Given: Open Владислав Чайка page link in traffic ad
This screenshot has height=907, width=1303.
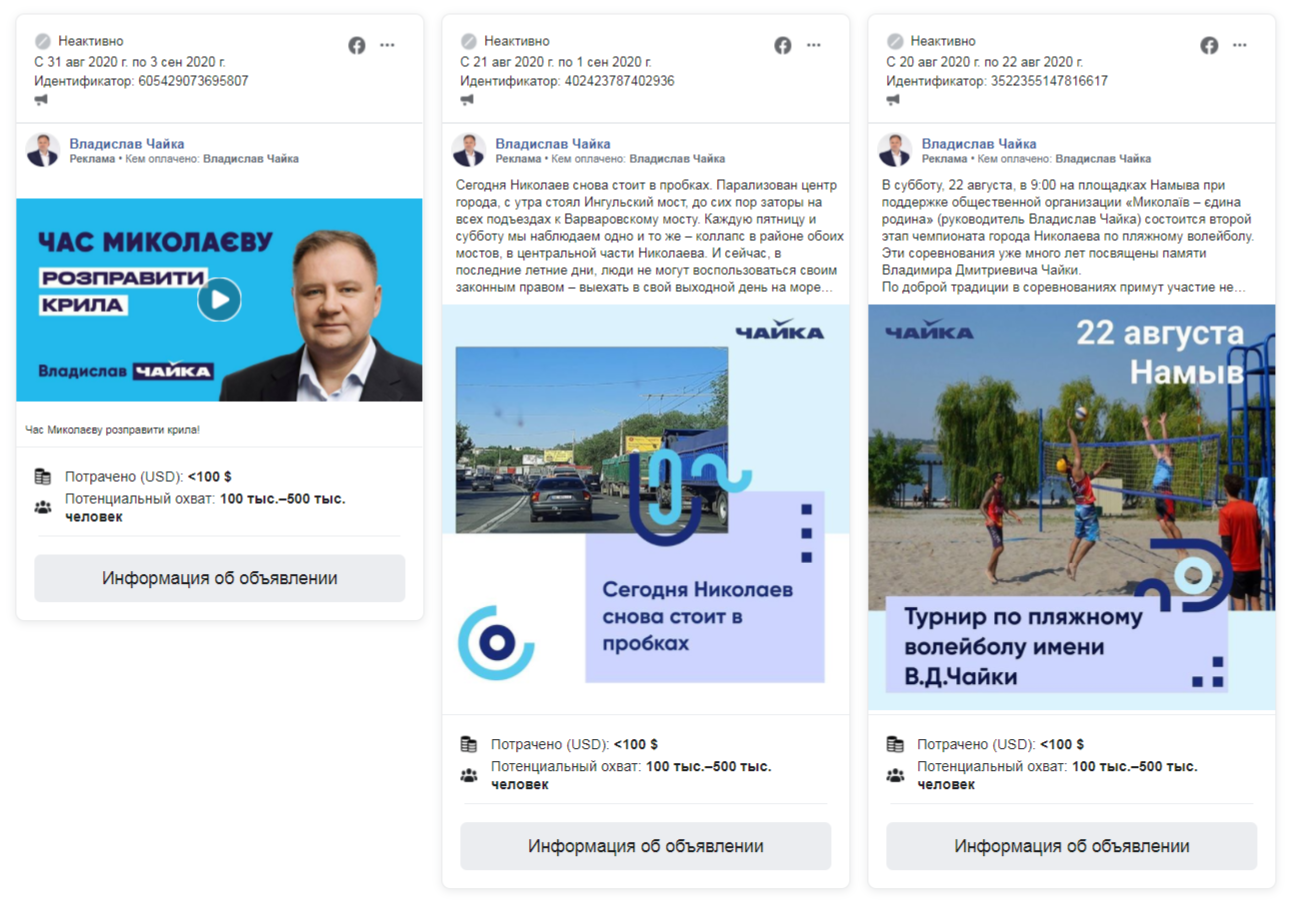Looking at the screenshot, I should coord(553,144).
